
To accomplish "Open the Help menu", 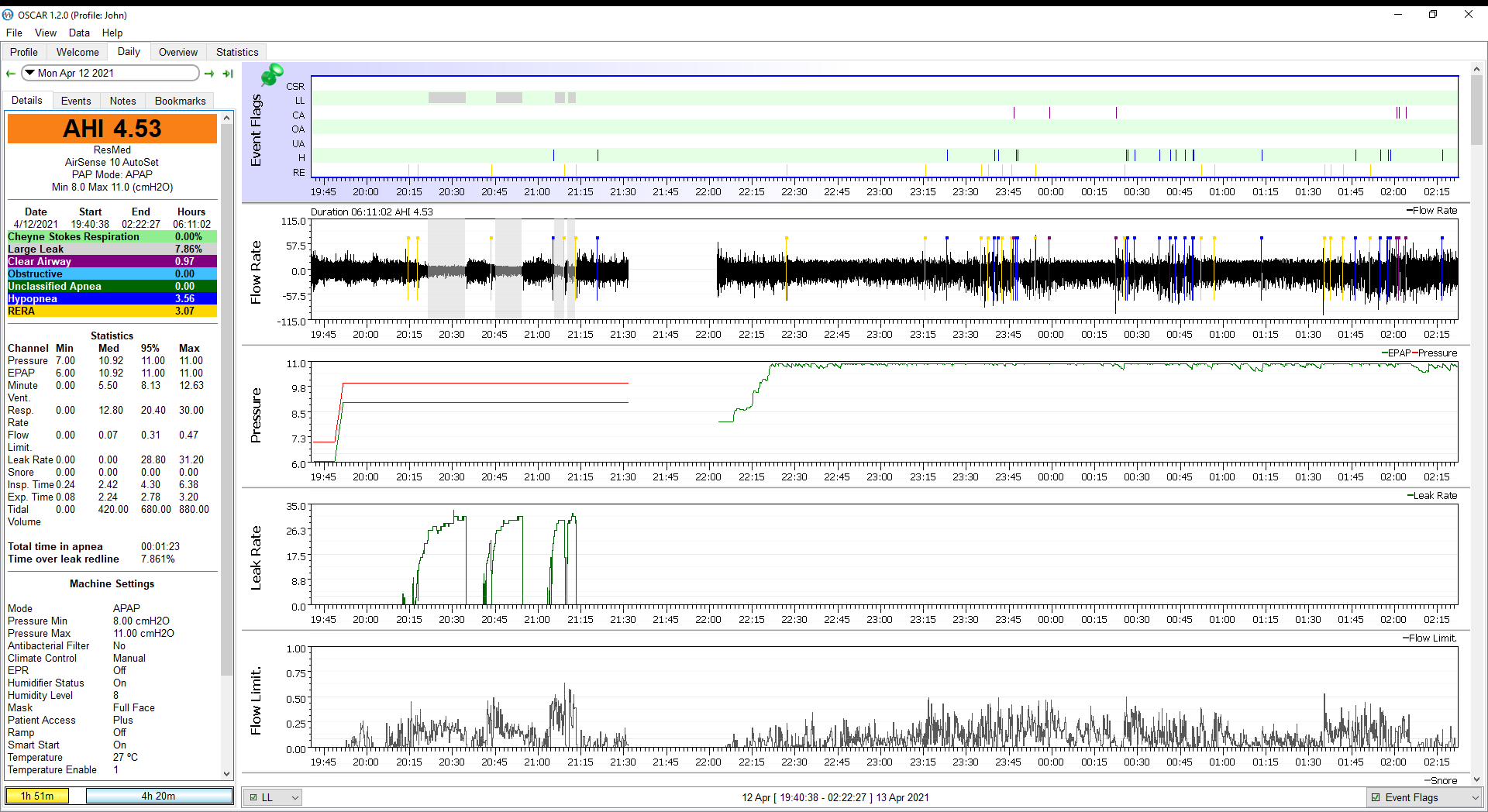I will (112, 33).
